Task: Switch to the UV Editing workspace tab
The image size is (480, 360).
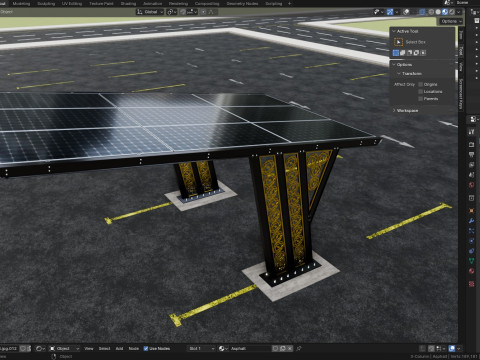Action: 72,4
